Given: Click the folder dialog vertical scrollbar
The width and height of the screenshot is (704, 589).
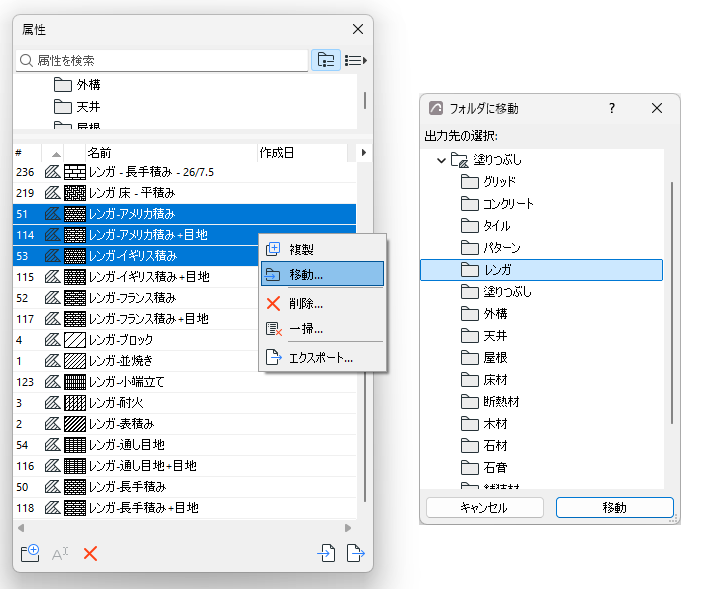Looking at the screenshot, I should click(672, 303).
